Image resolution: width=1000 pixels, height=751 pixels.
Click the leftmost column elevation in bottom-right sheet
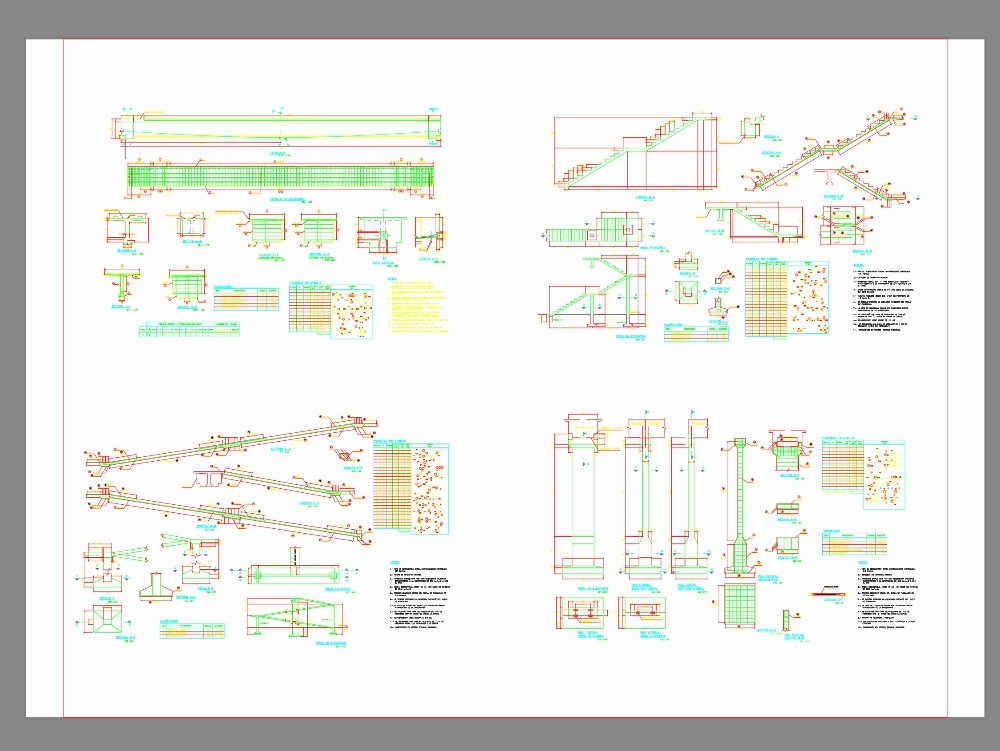(574, 500)
